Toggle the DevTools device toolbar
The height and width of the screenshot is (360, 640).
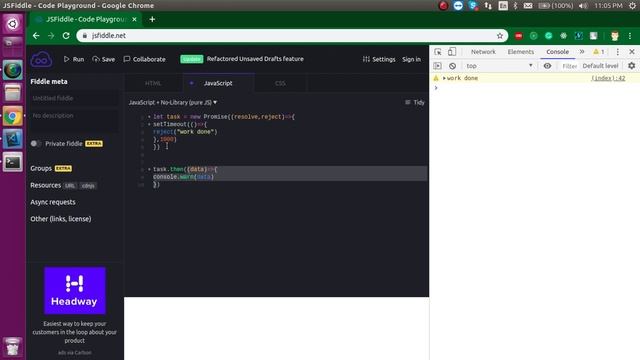point(452,52)
